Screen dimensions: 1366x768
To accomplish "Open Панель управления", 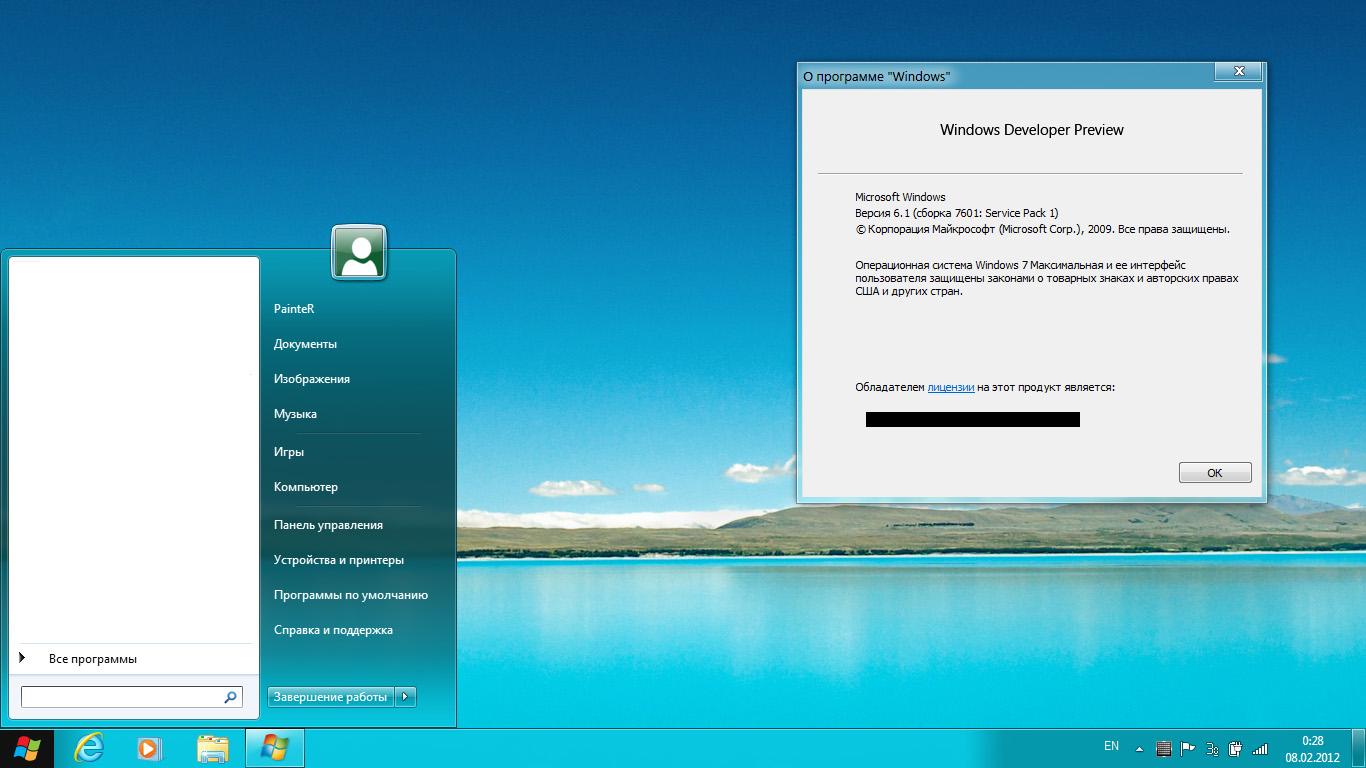I will [328, 525].
